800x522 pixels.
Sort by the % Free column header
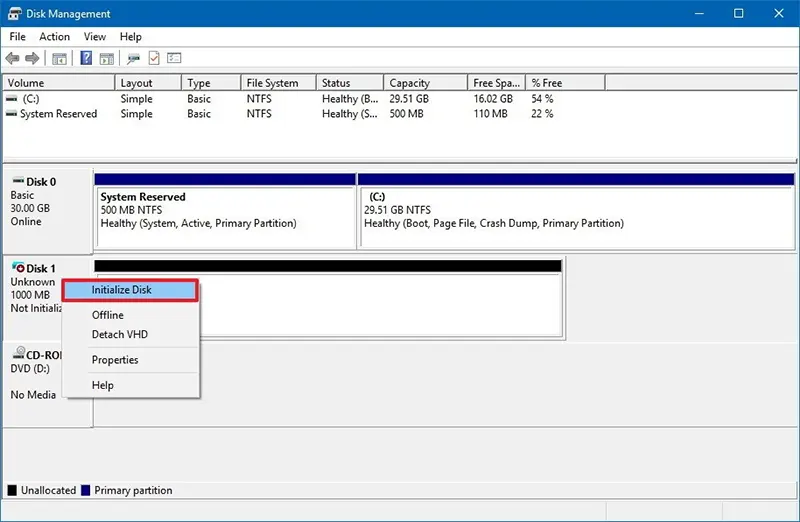[x=565, y=83]
